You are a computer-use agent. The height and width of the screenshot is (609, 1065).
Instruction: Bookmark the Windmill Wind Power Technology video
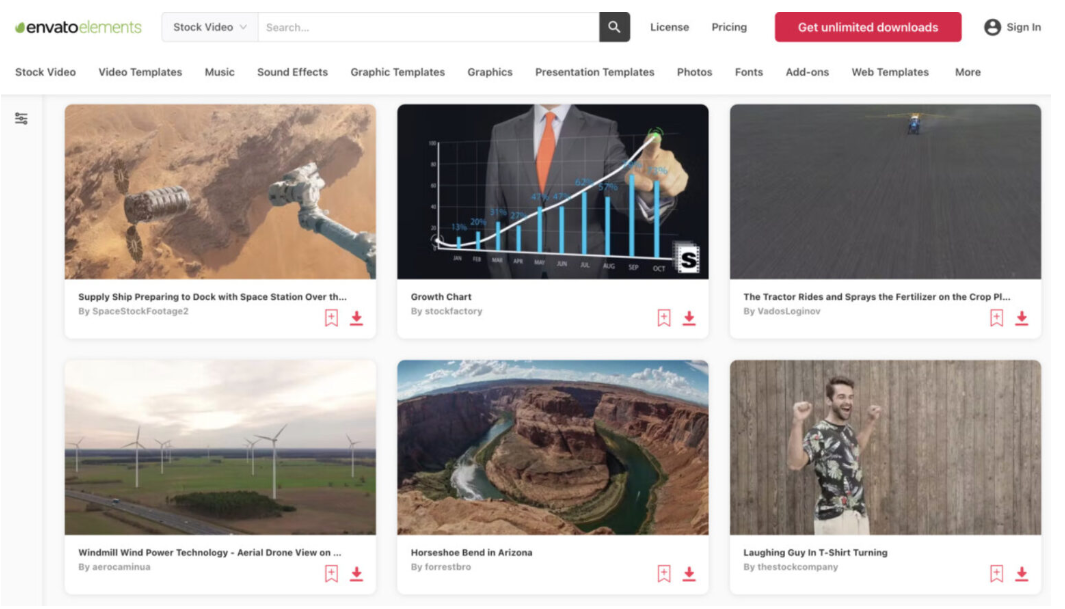pyautogui.click(x=331, y=574)
